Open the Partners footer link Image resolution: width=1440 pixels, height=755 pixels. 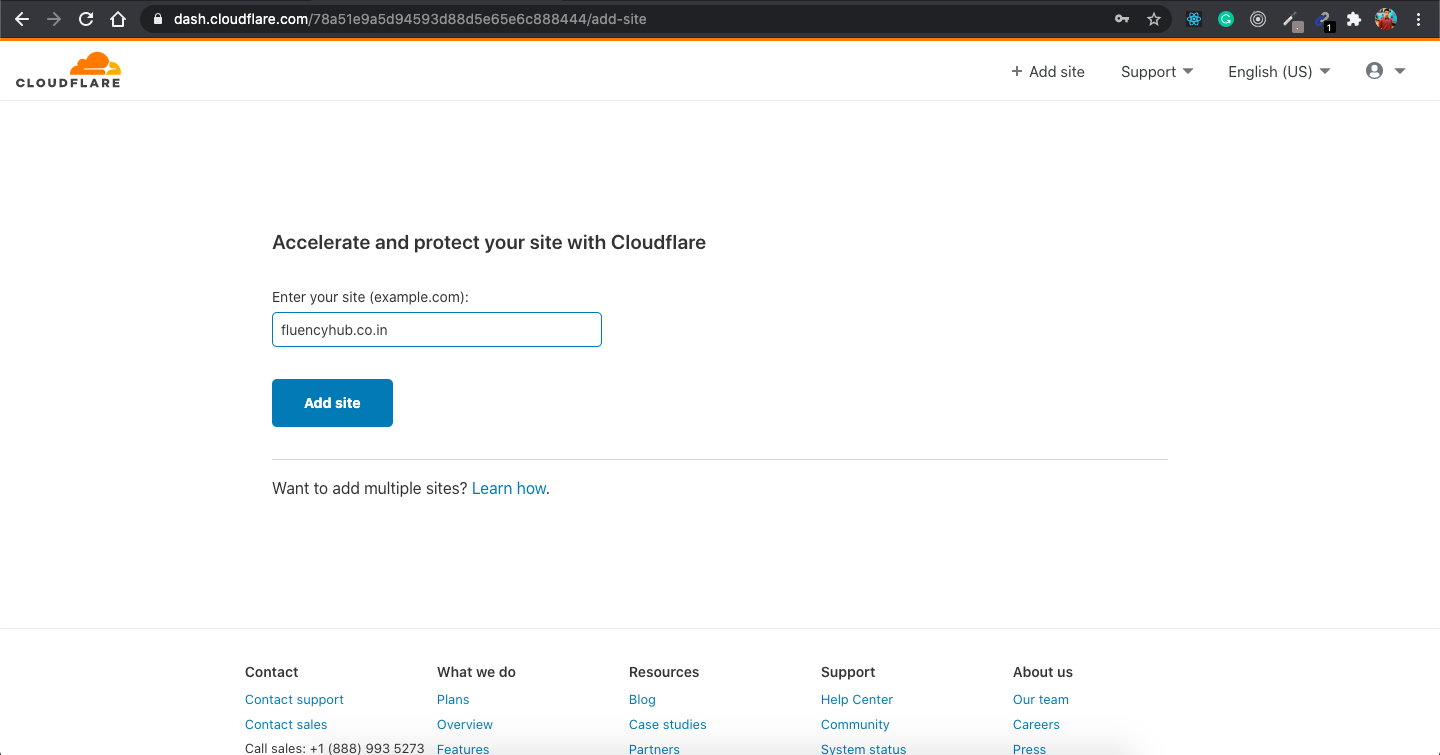point(654,748)
